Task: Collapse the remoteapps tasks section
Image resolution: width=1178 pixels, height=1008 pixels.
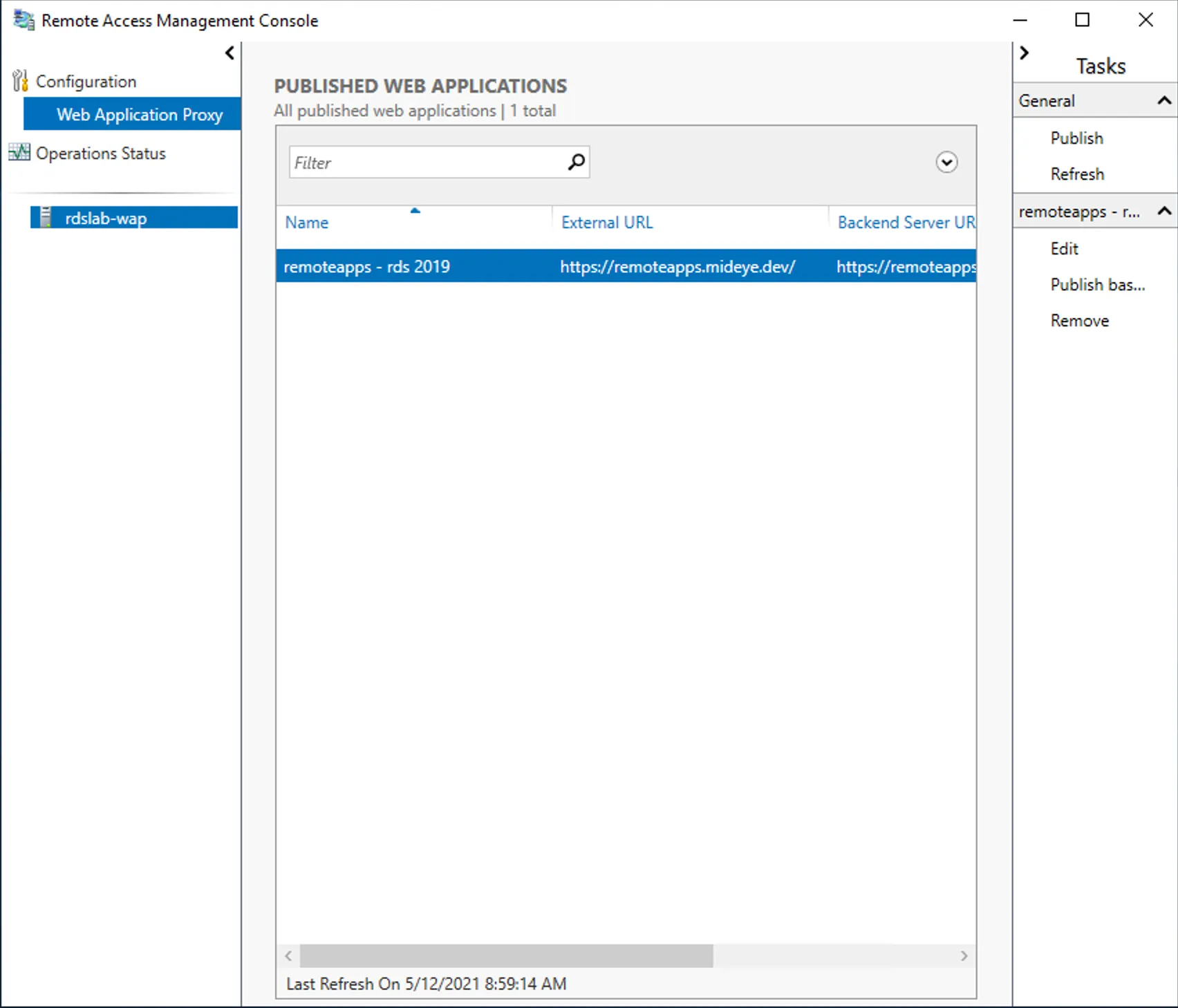Action: 1164,211
